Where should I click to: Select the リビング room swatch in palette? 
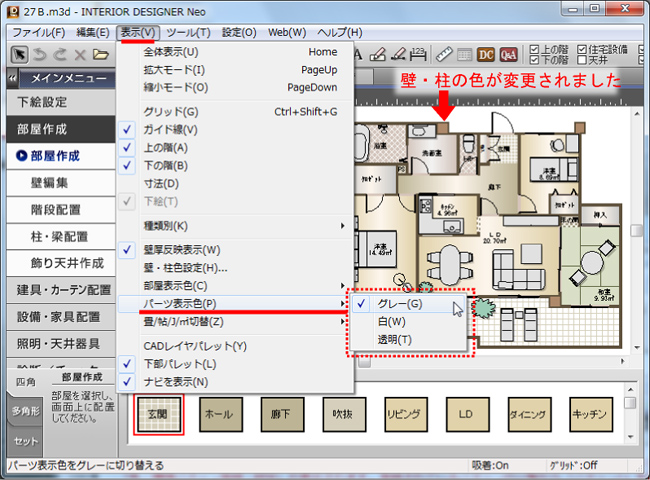tap(406, 413)
